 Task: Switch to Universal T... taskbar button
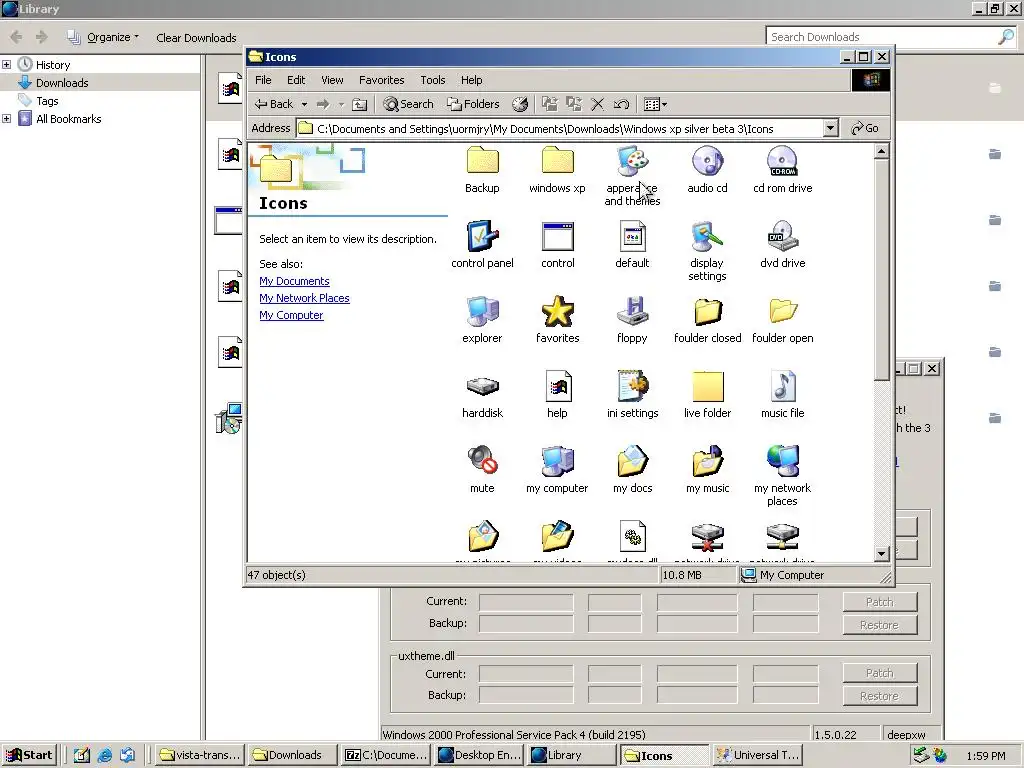tap(758, 755)
